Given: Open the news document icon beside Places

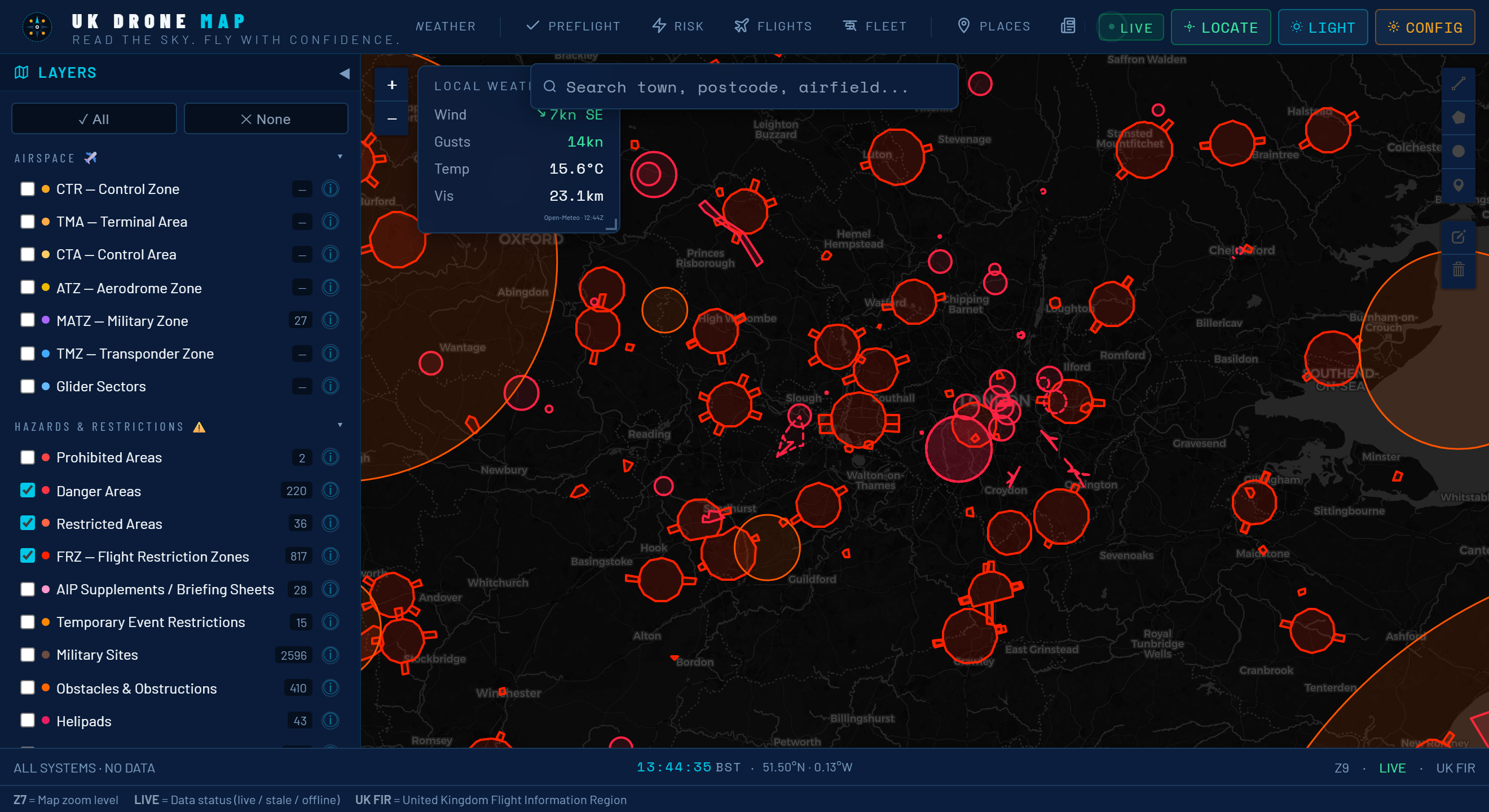Looking at the screenshot, I should pos(1068,26).
